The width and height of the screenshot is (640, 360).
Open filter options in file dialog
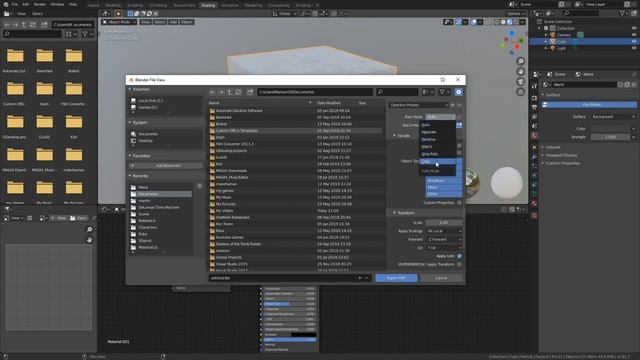click(x=444, y=92)
